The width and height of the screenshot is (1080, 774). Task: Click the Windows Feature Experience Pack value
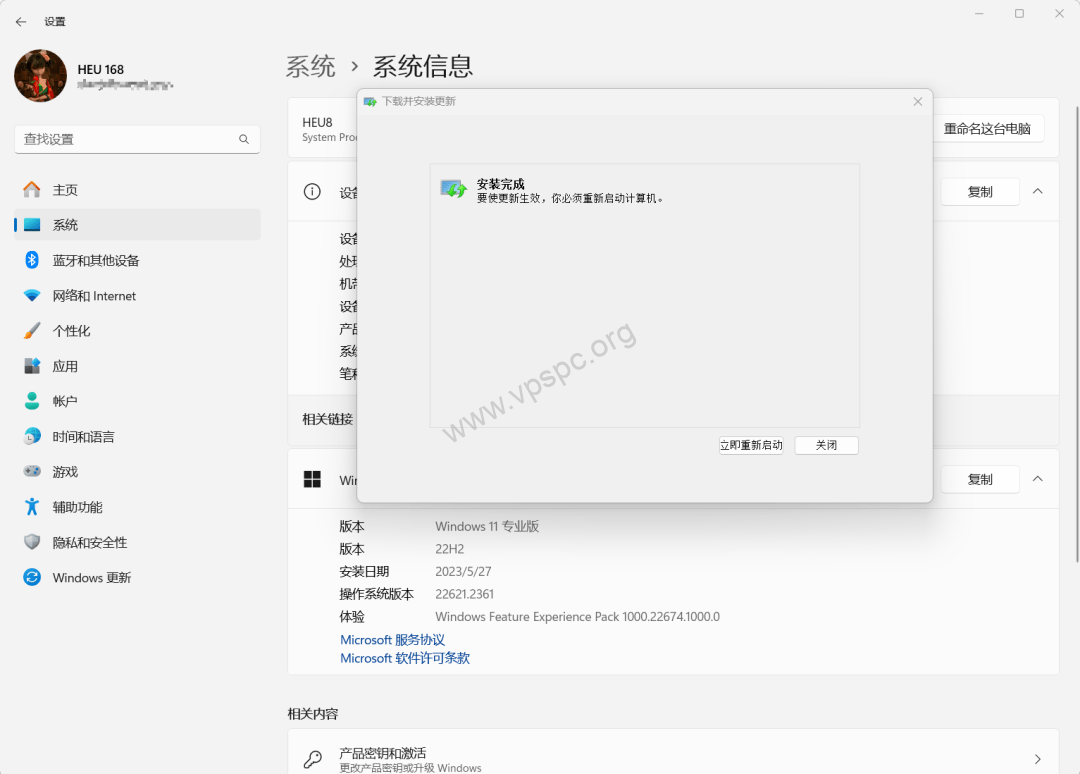coord(577,617)
